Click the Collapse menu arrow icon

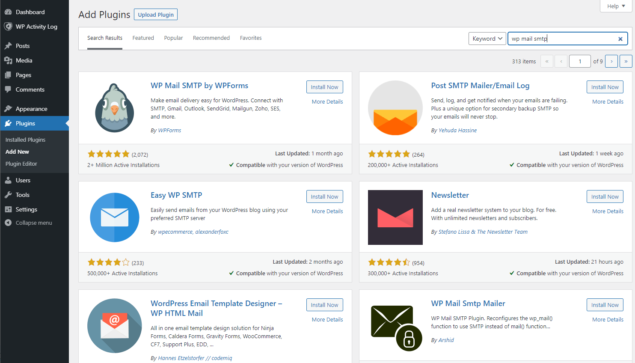click(8, 223)
